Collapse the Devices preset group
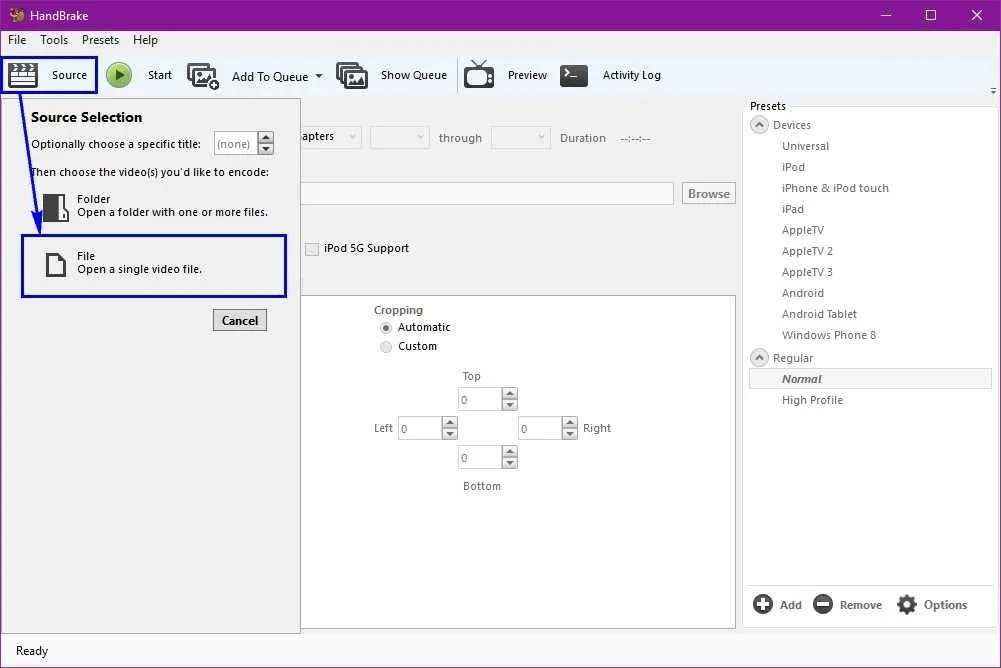 [759, 125]
